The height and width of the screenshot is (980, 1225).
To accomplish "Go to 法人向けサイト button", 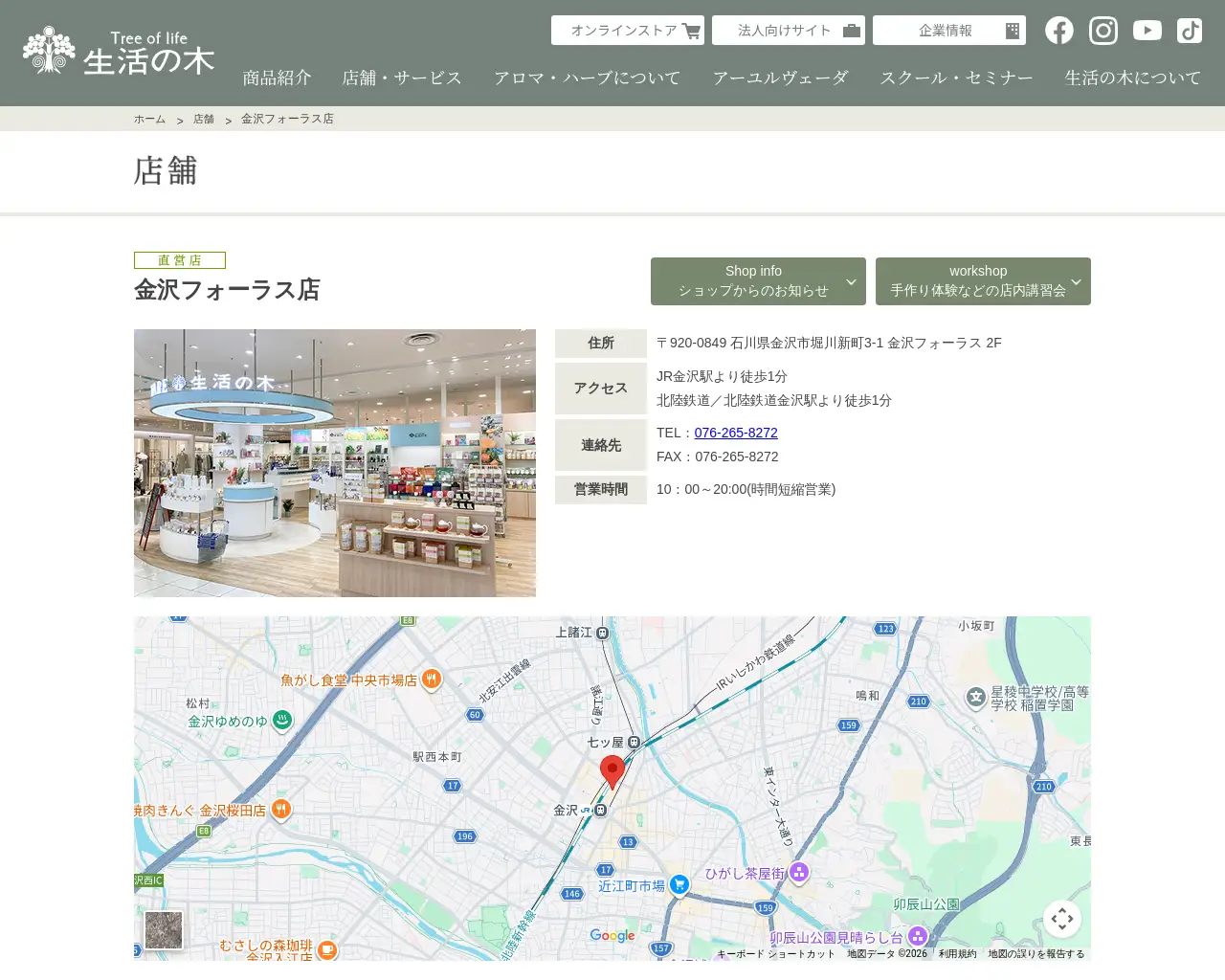I will [x=789, y=31].
